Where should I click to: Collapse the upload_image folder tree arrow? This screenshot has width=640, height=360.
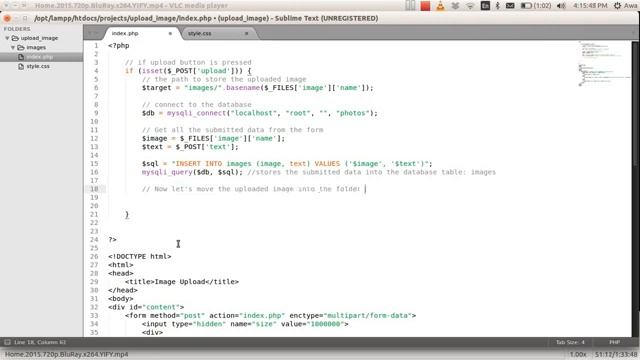[x=7, y=38]
